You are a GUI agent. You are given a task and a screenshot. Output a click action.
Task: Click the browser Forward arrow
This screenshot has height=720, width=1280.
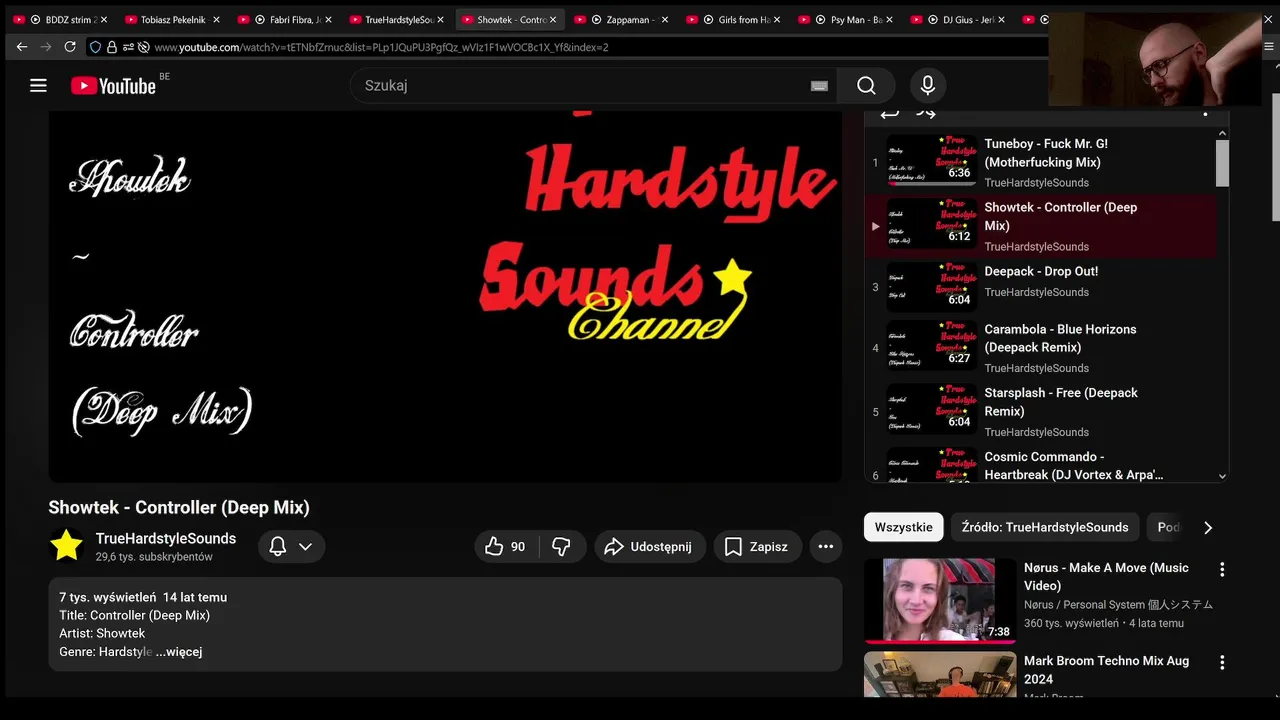pos(46,47)
